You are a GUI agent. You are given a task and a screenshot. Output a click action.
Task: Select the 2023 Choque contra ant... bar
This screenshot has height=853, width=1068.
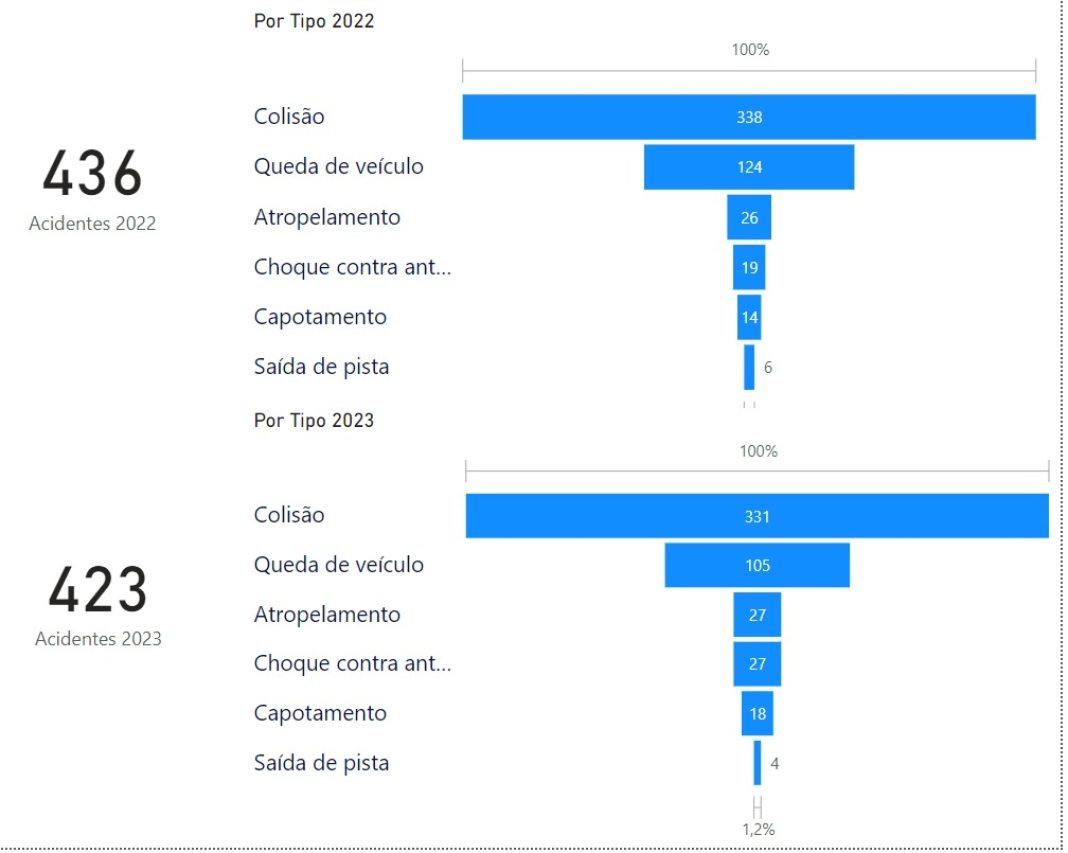[x=756, y=664]
